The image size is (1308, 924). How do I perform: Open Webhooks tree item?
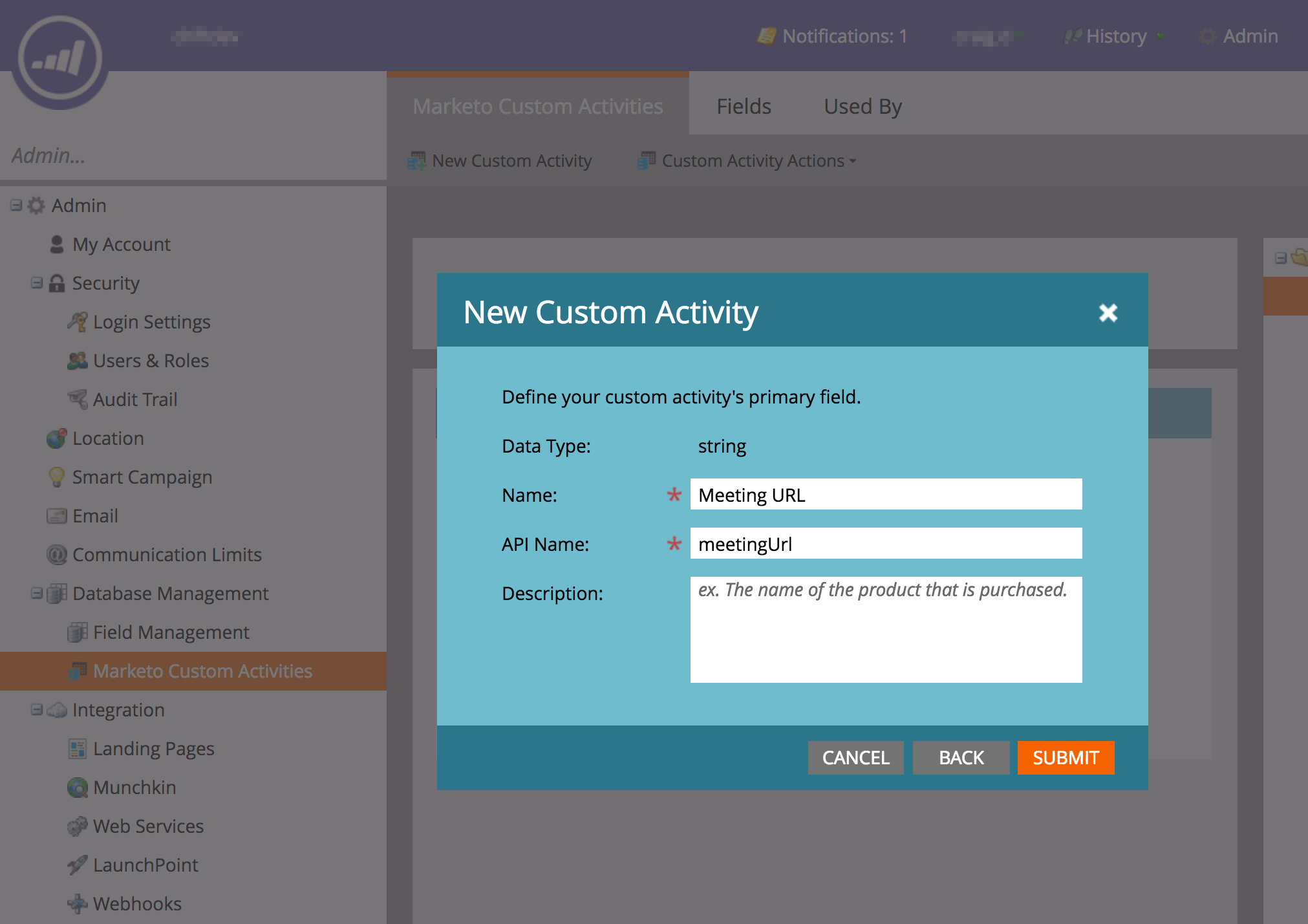pyautogui.click(x=137, y=904)
